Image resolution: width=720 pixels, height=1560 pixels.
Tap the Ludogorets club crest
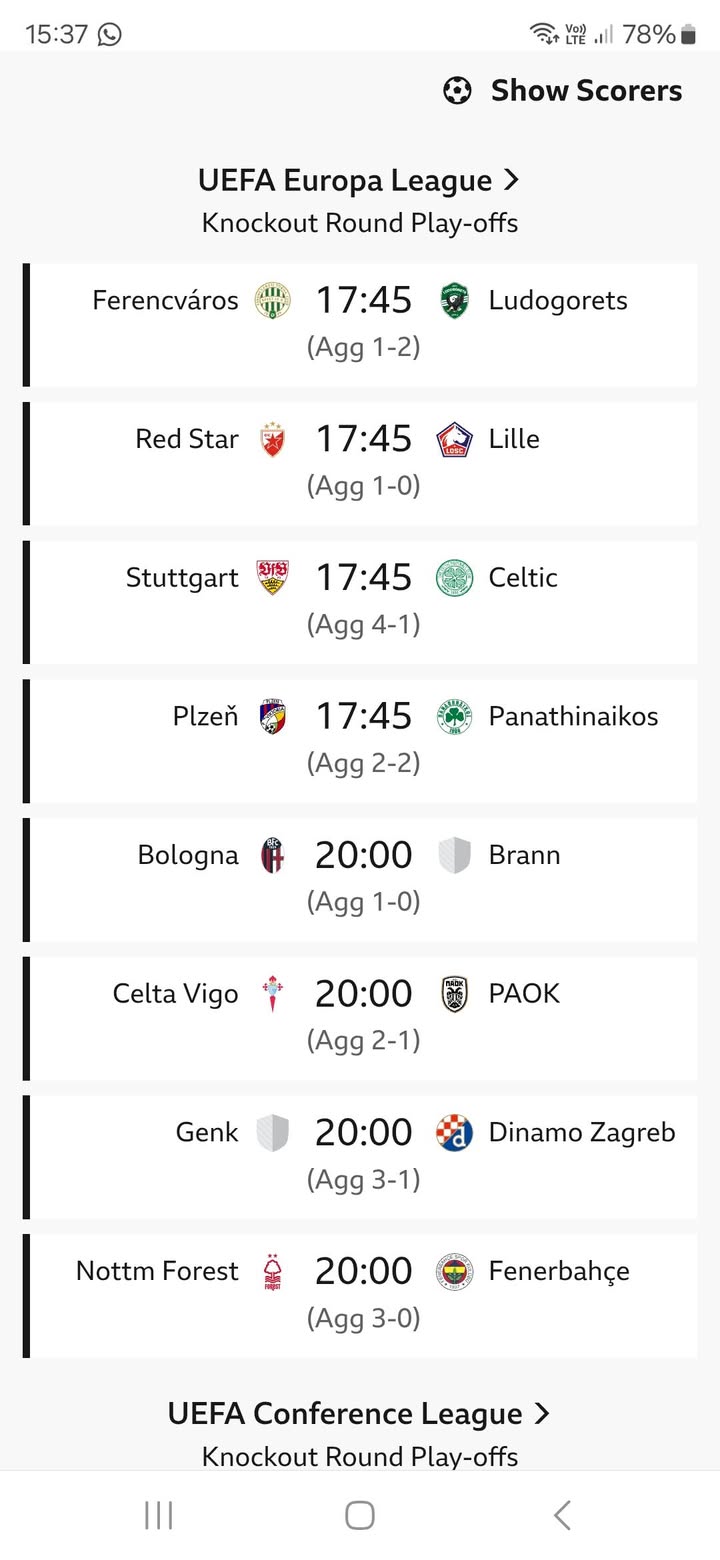coord(455,300)
